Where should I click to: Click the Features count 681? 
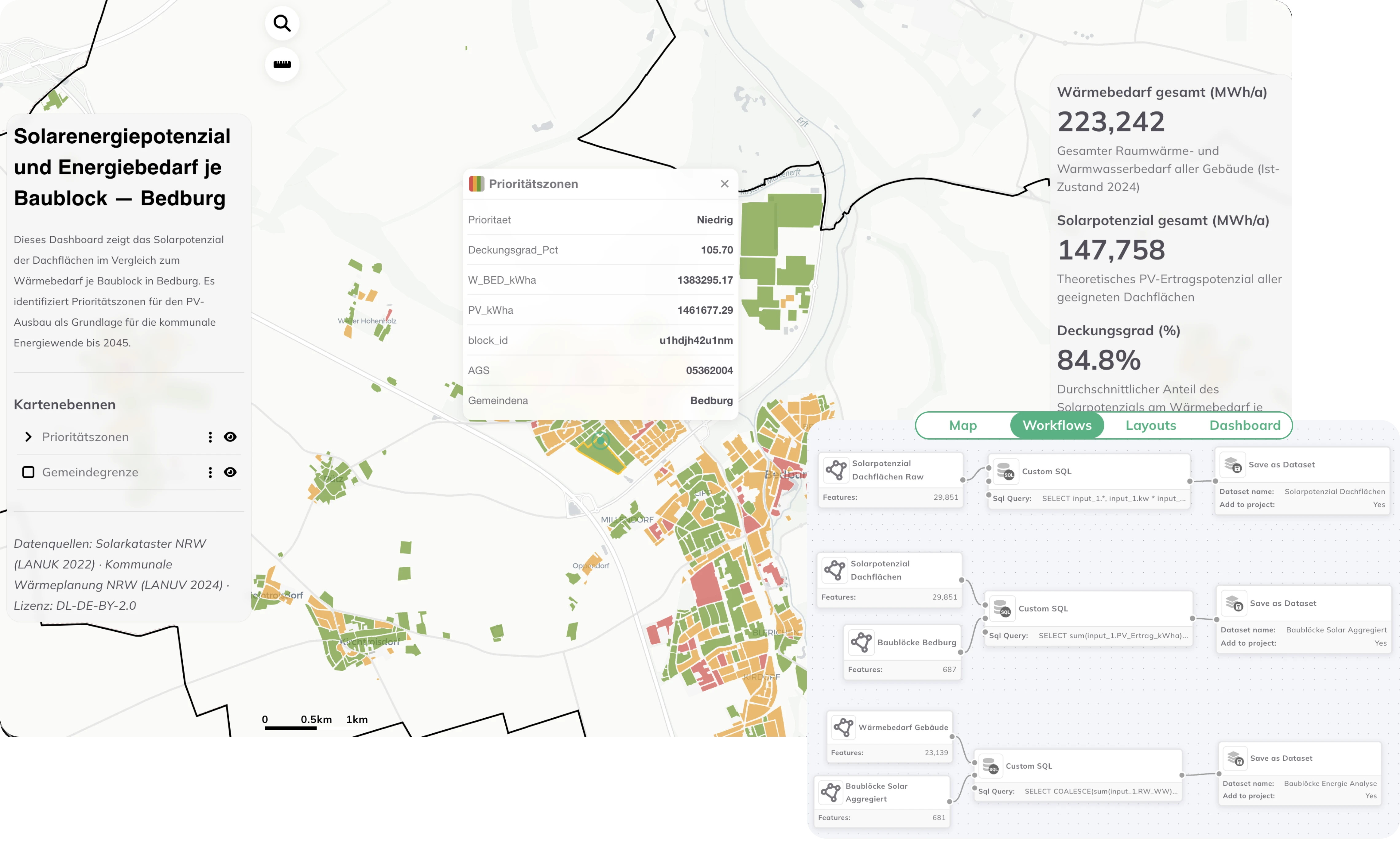[939, 817]
